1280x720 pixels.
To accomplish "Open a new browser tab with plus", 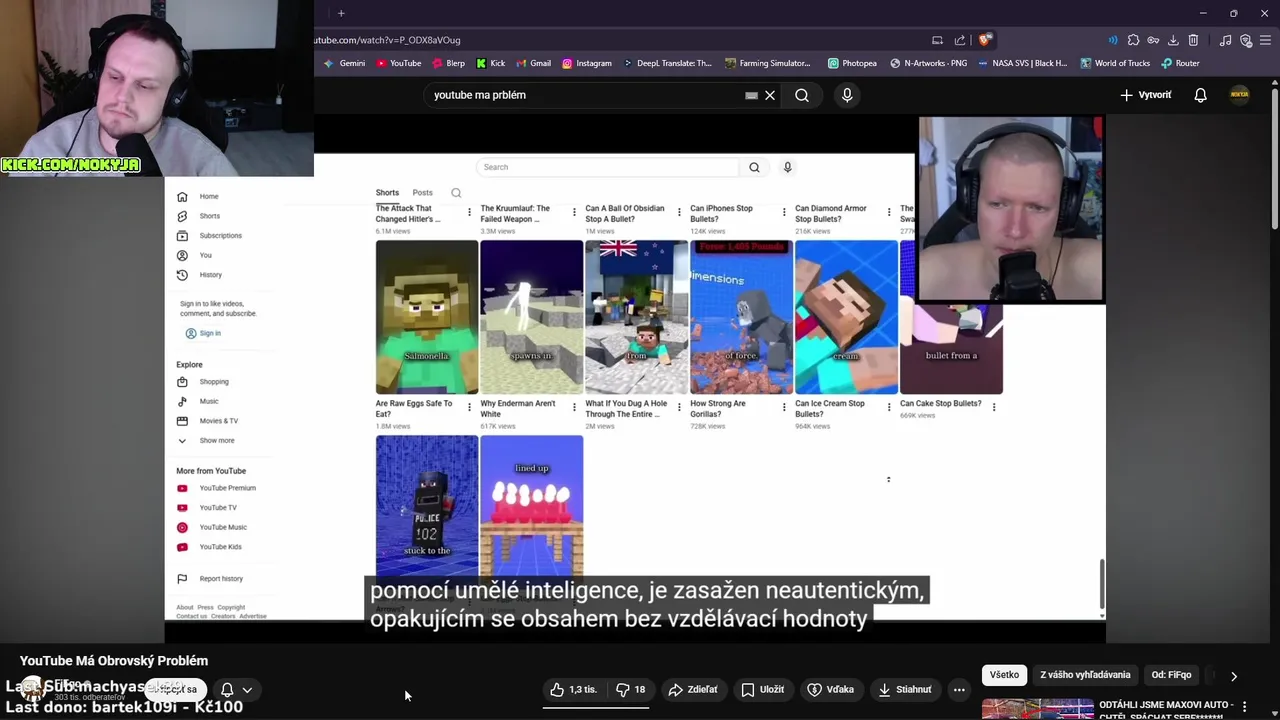I will (x=341, y=13).
